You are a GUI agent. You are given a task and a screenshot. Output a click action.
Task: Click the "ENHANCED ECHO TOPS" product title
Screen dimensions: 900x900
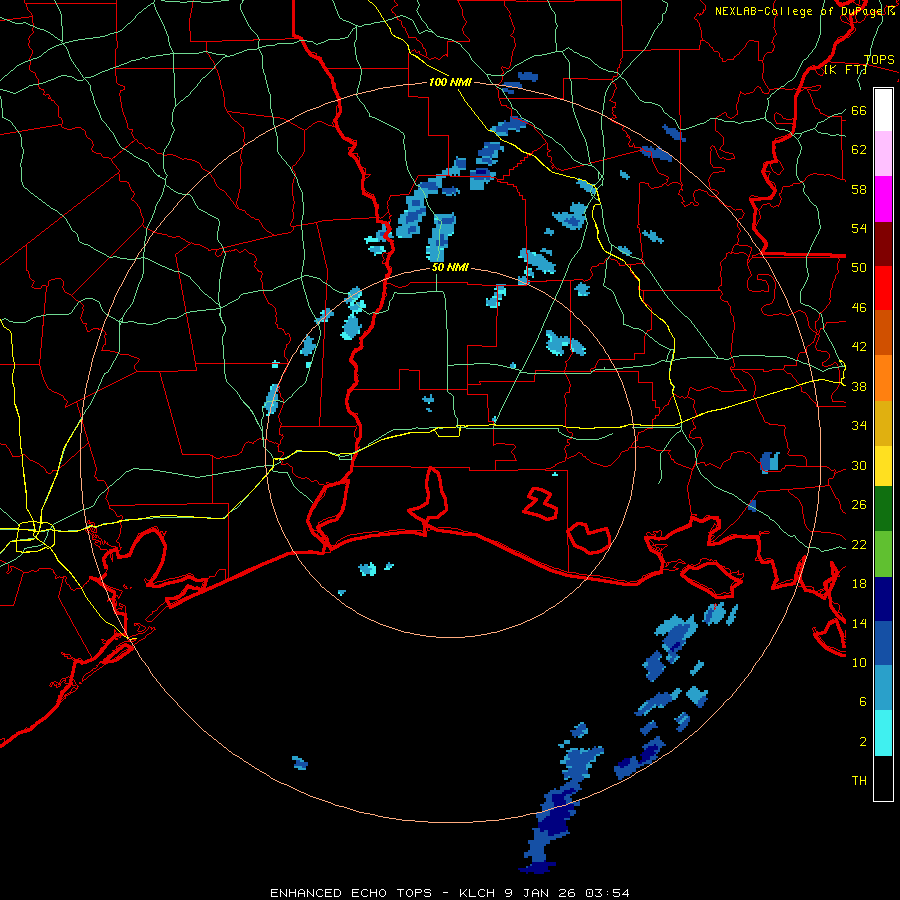(x=351, y=893)
